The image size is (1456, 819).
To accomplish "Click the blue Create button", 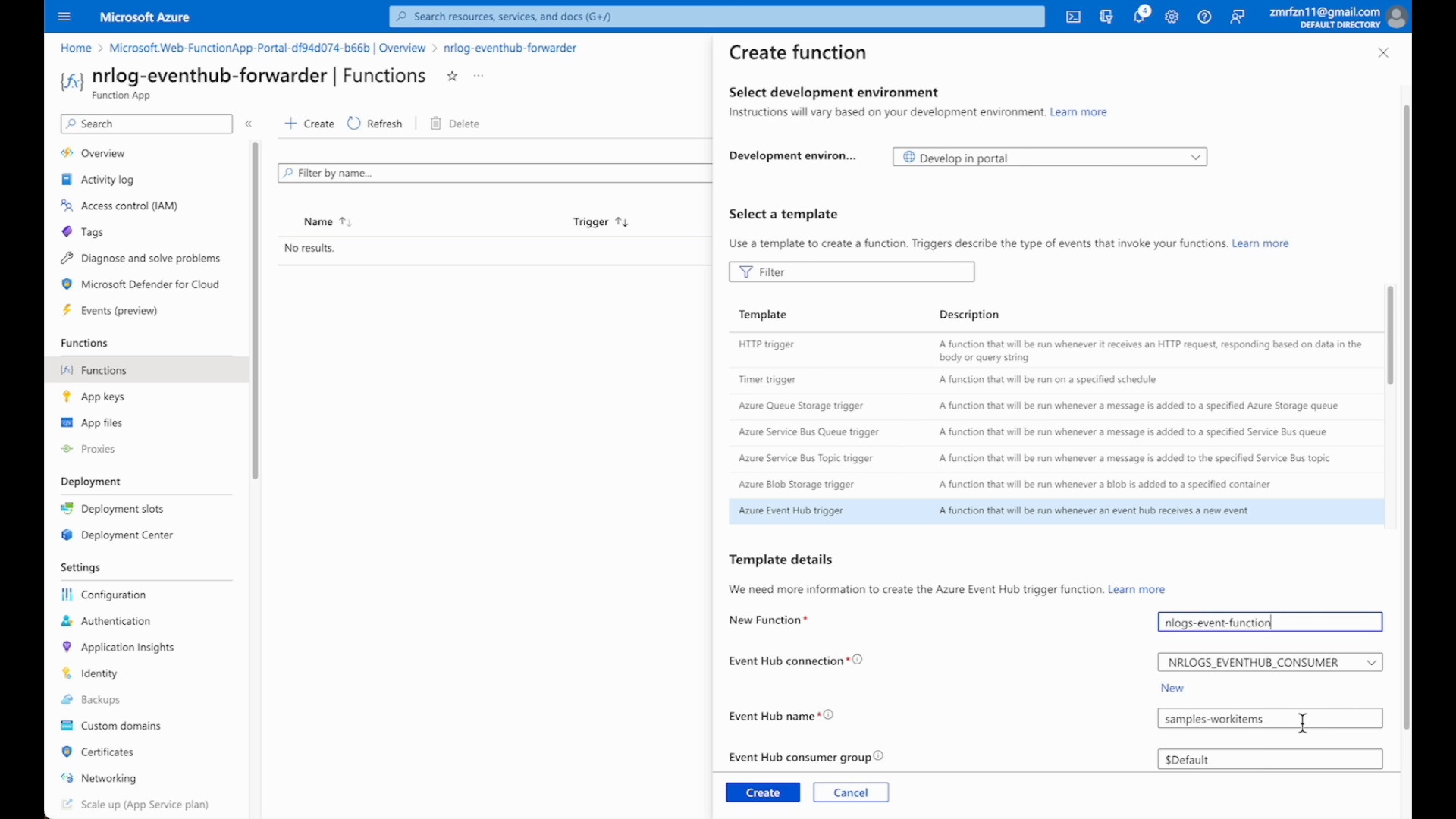I will [762, 792].
